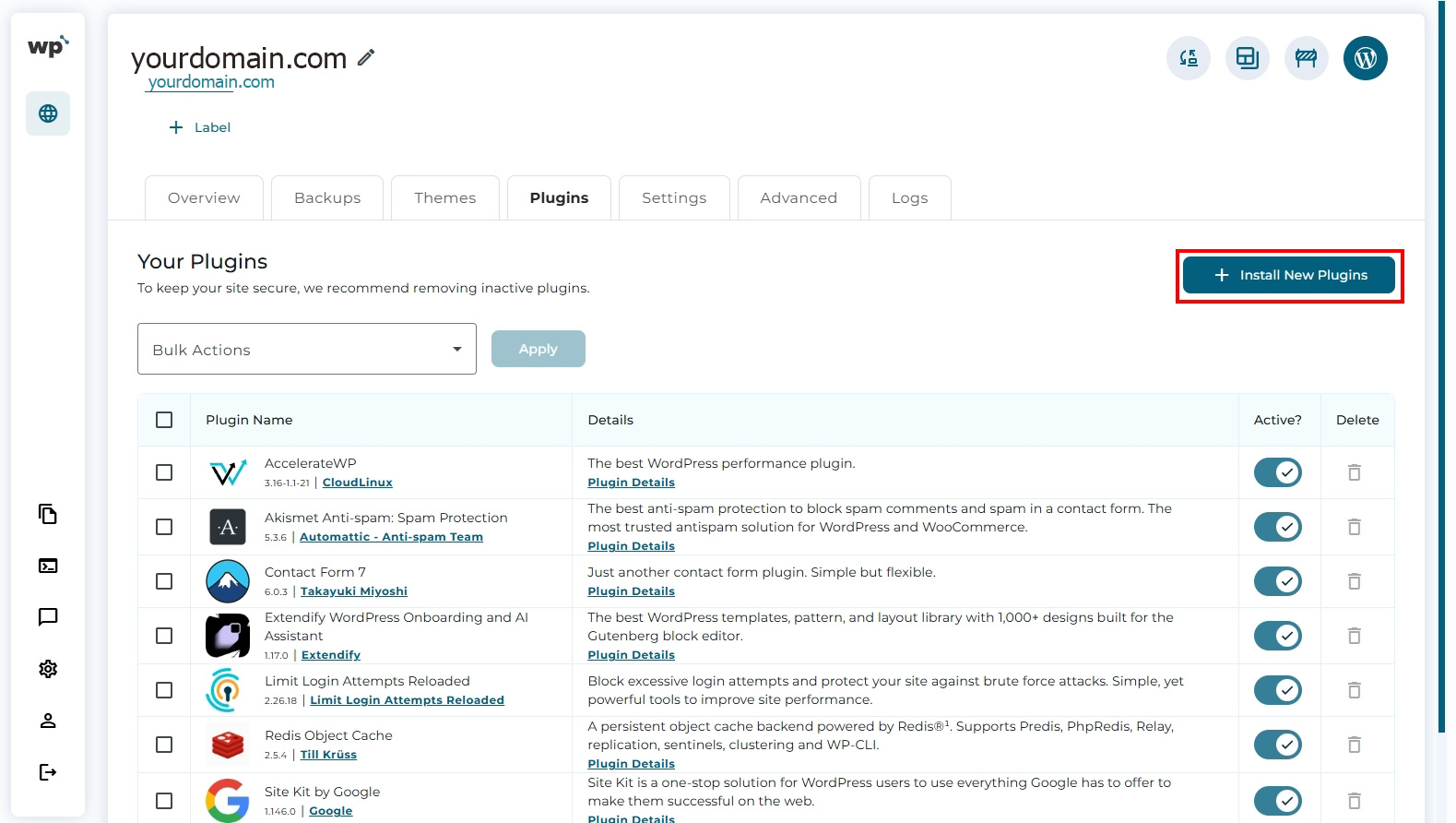Viewport: 1456px width, 823px height.
Task: Toggle Limit Login Attempts Reloaded active switch
Action: click(x=1278, y=690)
